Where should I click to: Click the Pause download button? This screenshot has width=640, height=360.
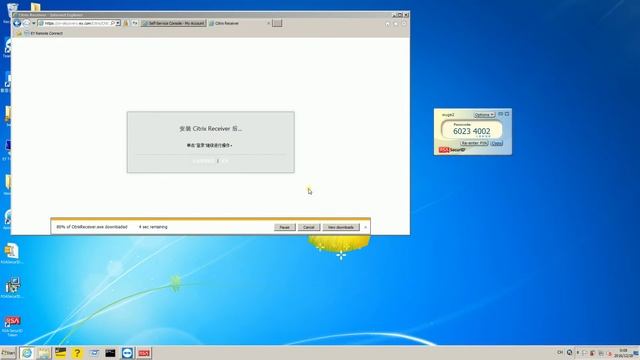tap(284, 227)
